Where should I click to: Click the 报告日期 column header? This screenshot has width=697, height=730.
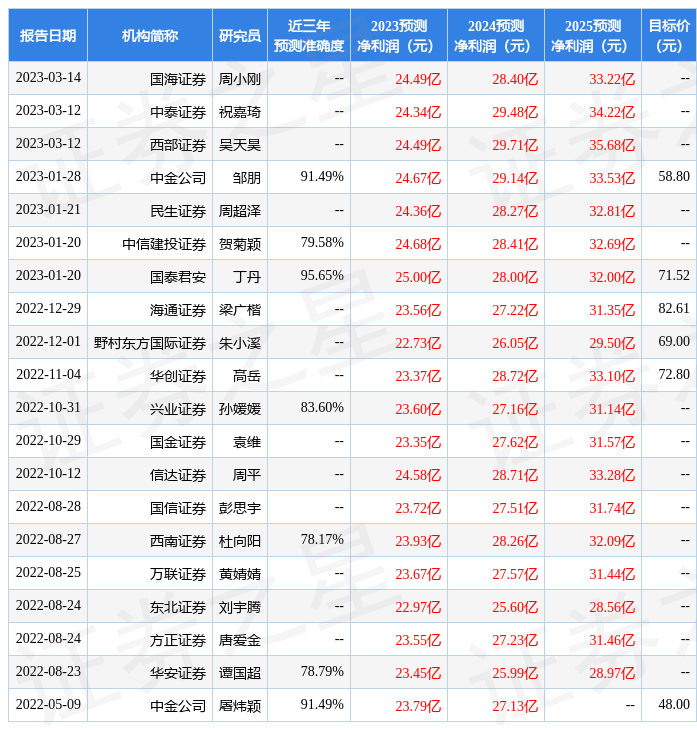(48, 35)
